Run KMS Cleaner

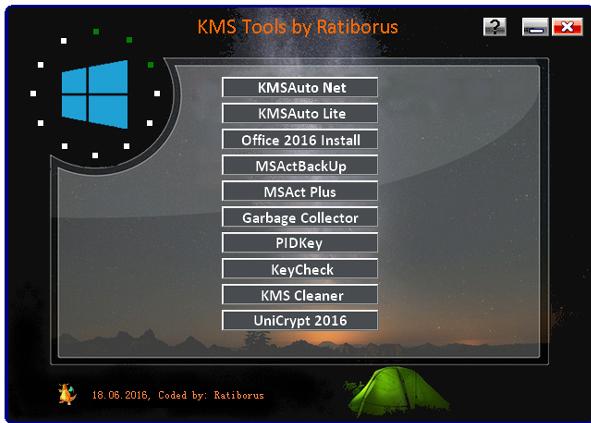pyautogui.click(x=300, y=295)
